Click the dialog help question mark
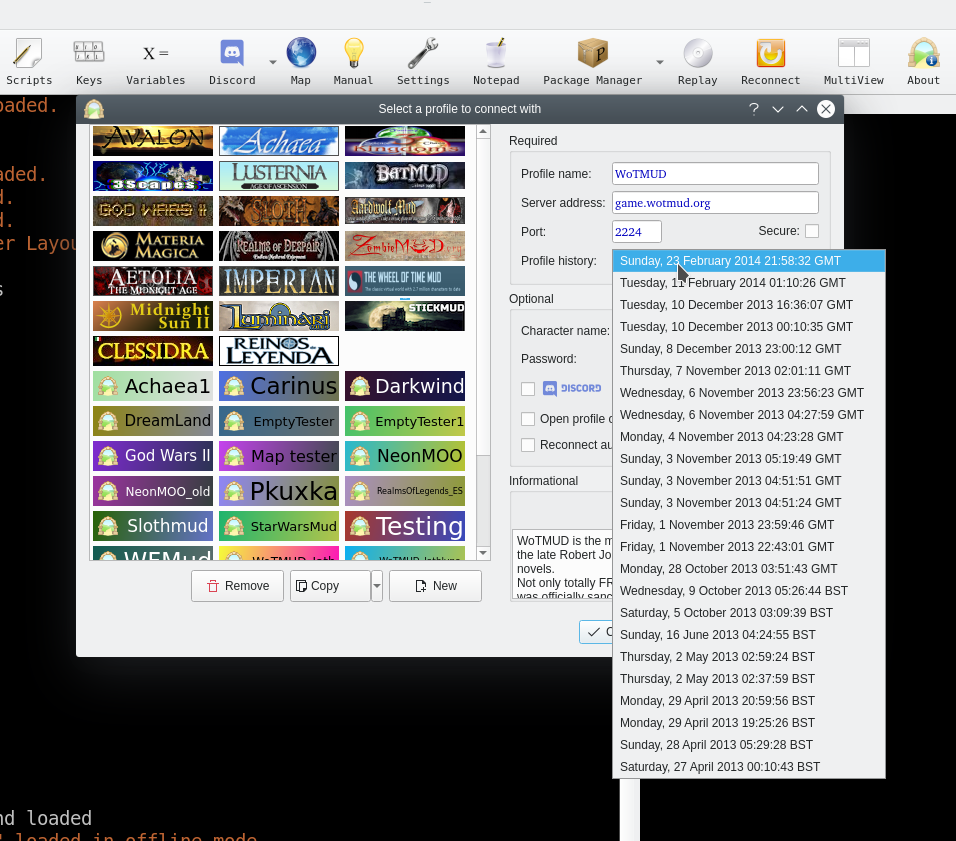Screen dimensions: 956x841 754,109
